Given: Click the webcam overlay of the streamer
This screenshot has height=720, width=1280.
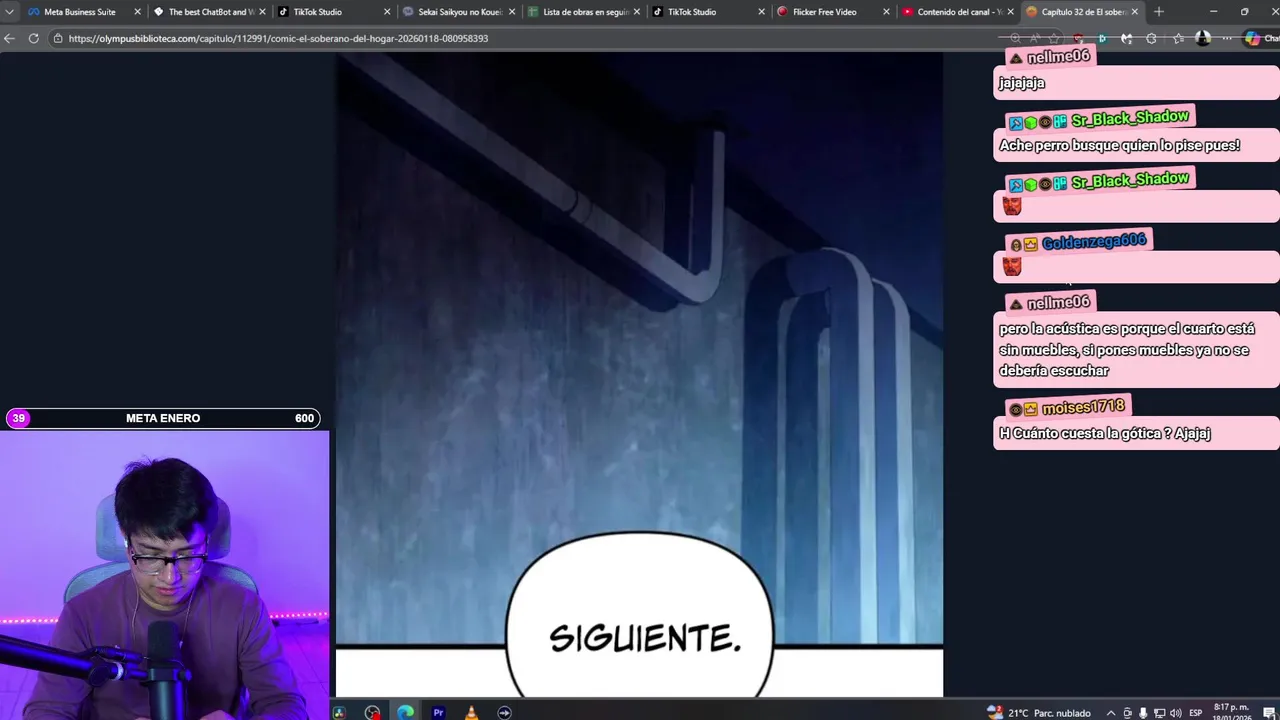Looking at the screenshot, I should click(x=164, y=575).
